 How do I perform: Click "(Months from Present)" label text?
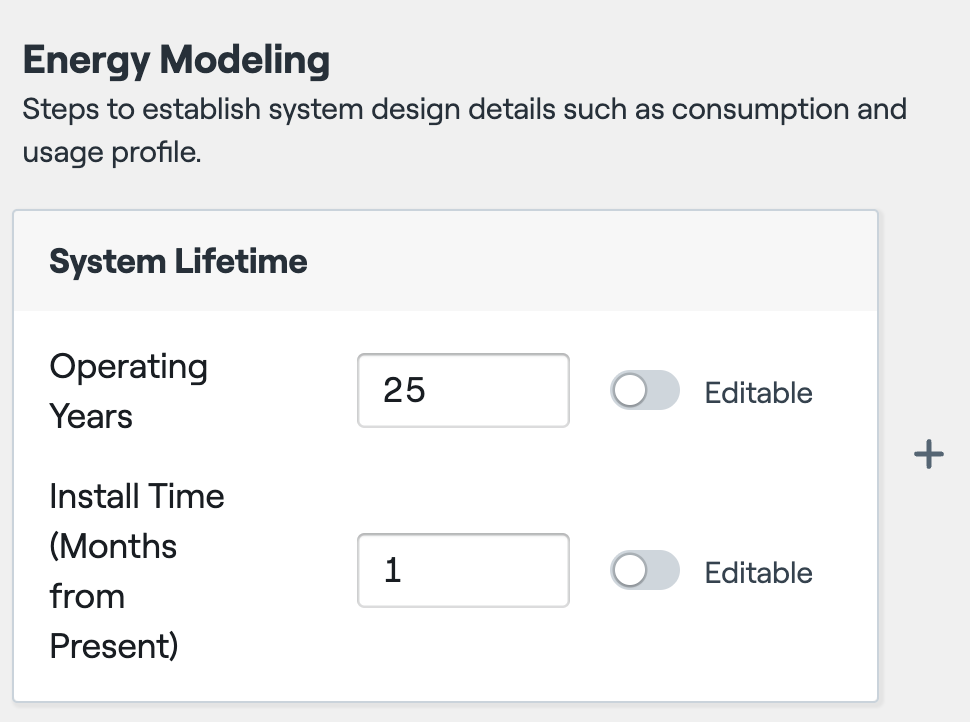tap(113, 596)
